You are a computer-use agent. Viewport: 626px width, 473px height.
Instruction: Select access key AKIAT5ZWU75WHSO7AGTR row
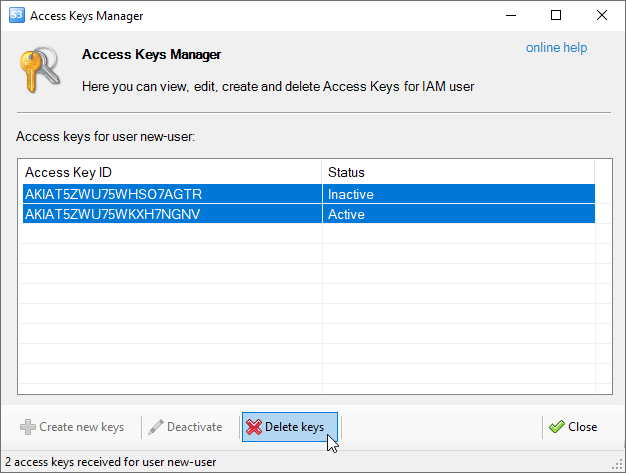coord(309,194)
